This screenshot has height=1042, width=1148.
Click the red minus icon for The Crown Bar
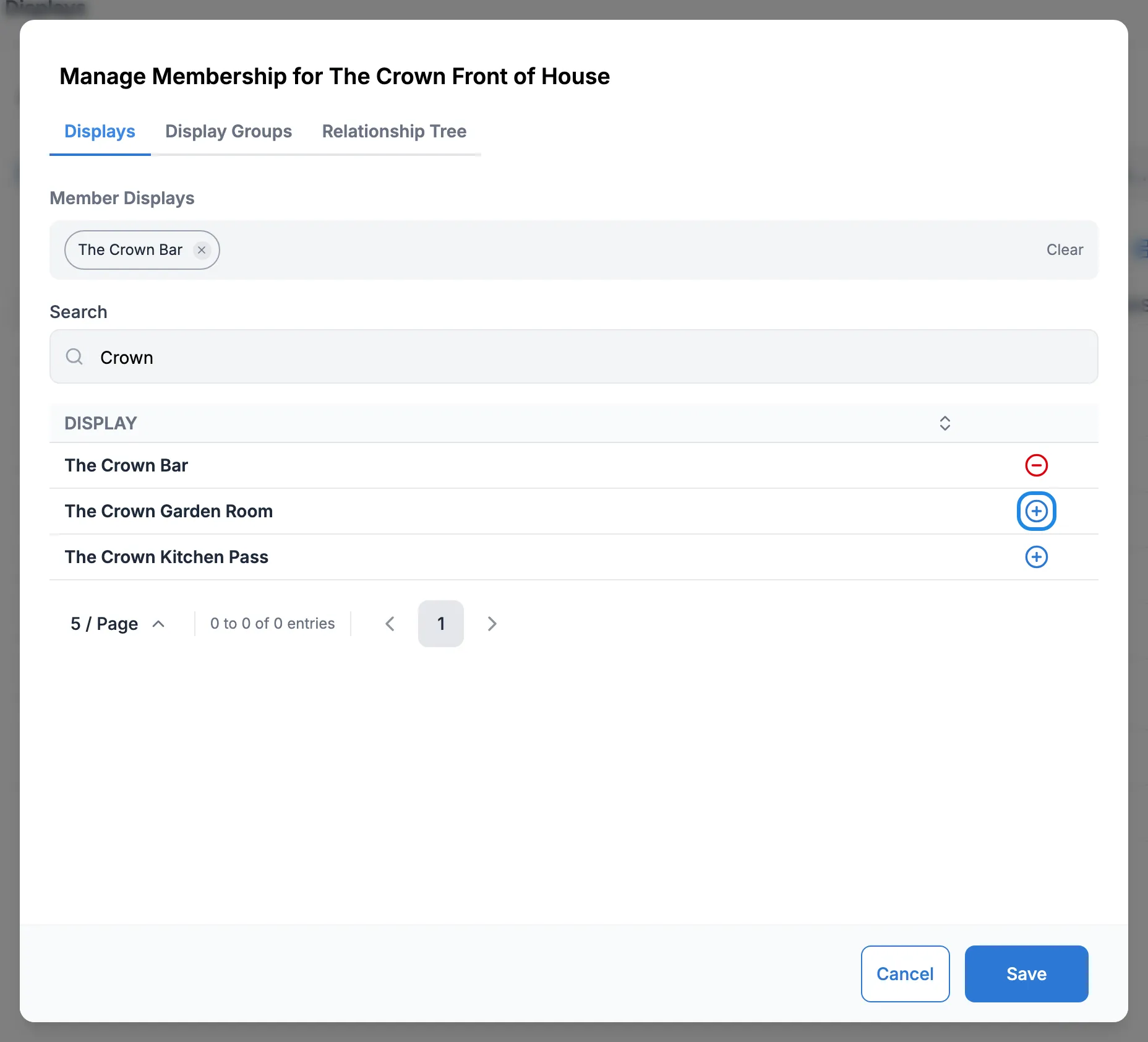click(1037, 465)
